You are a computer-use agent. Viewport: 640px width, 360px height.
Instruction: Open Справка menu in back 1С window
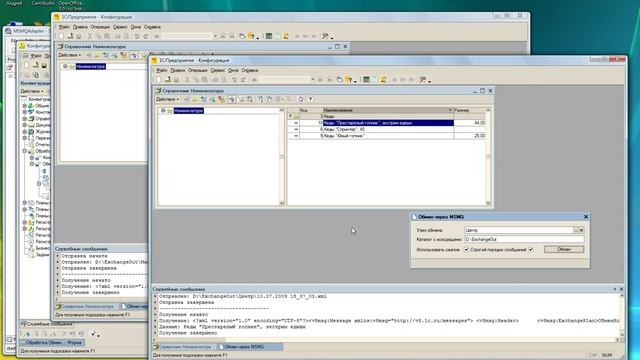(x=152, y=27)
